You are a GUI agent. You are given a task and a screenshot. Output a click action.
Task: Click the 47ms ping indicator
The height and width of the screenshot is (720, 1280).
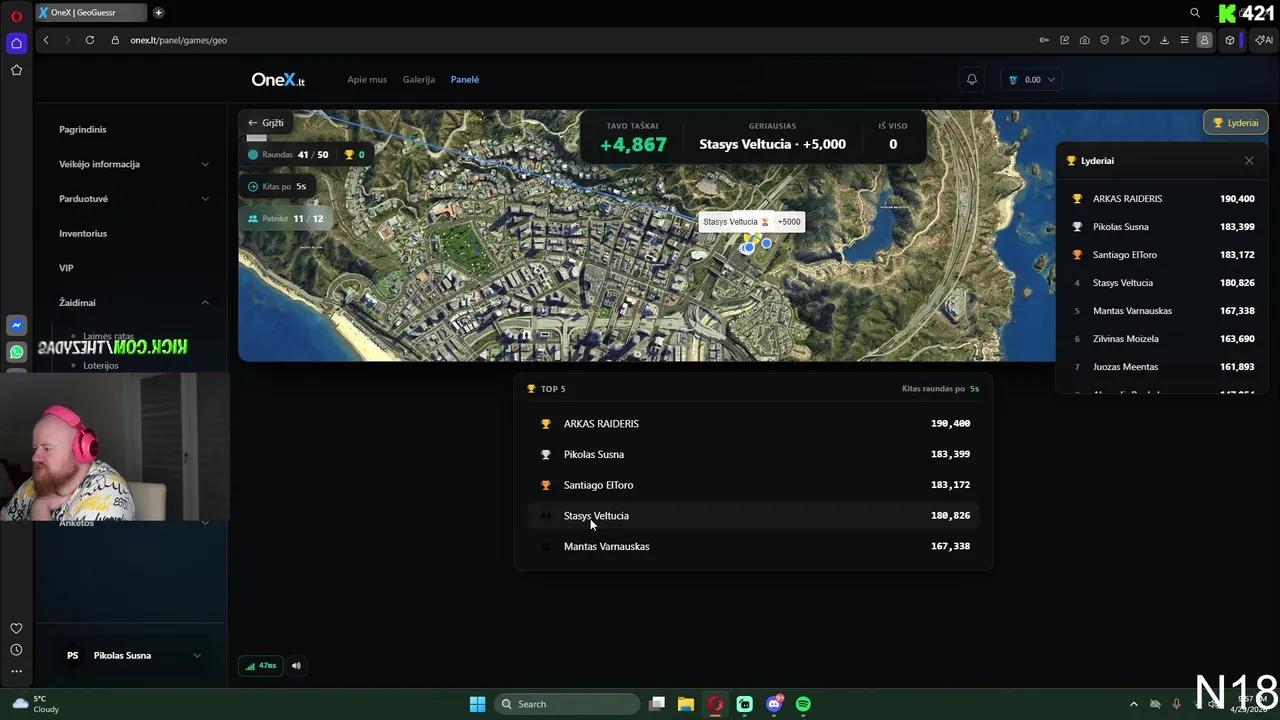point(262,665)
